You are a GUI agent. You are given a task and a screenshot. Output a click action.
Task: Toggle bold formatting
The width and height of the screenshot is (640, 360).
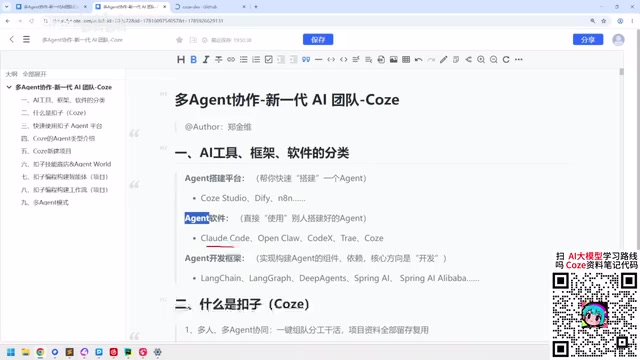[x=193, y=60]
